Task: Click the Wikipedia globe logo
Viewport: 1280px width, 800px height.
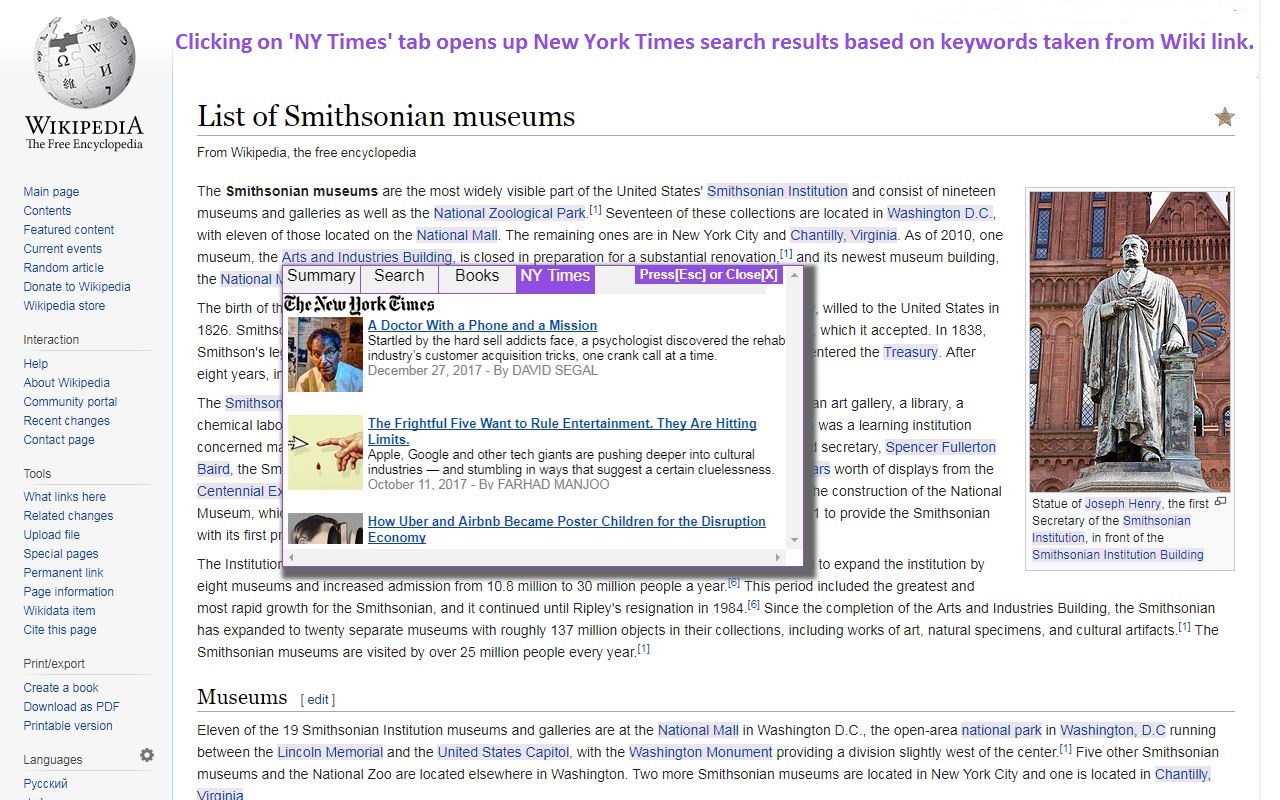Action: [x=84, y=63]
